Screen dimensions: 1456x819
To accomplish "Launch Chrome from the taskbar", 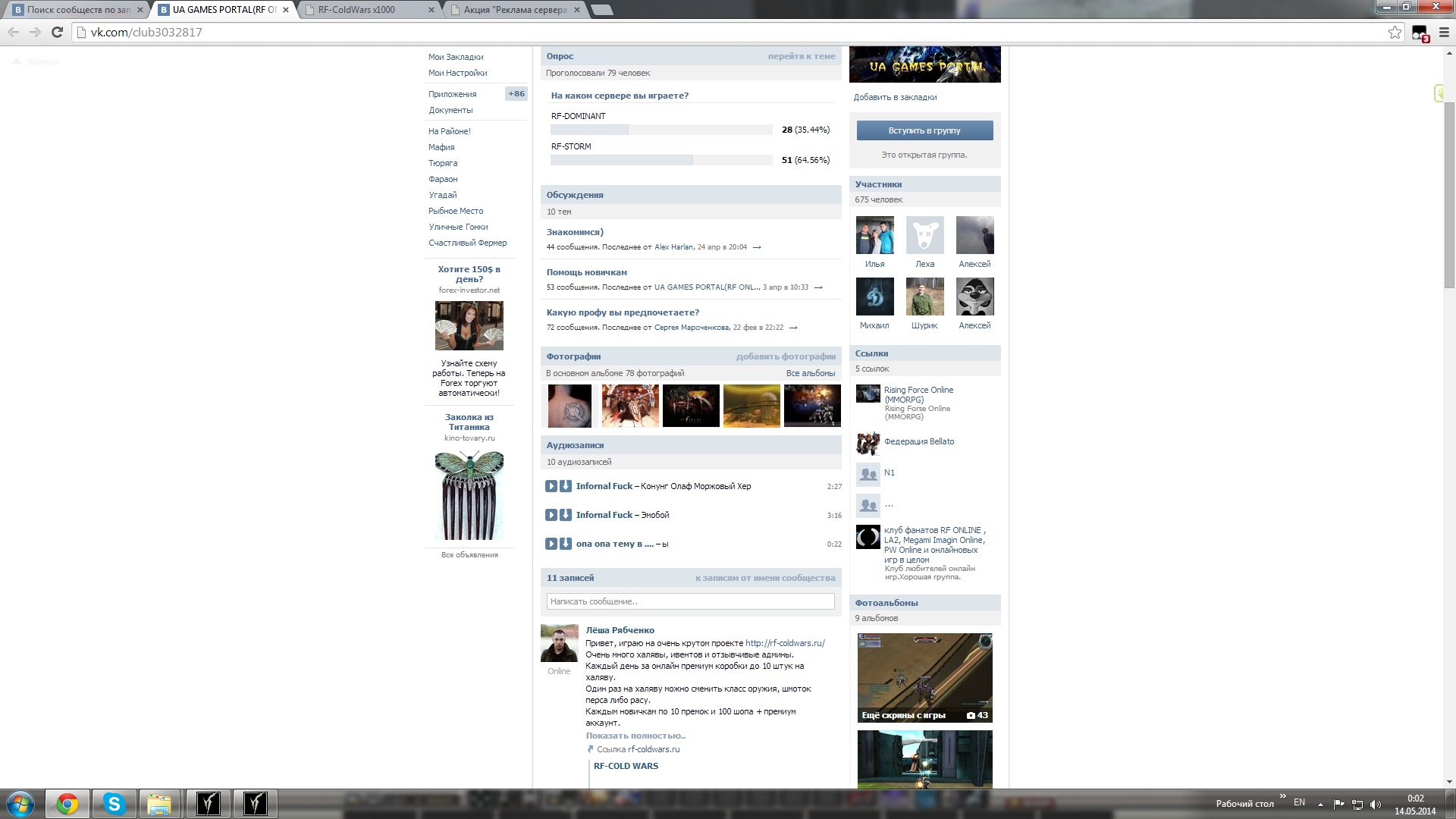I will (67, 804).
